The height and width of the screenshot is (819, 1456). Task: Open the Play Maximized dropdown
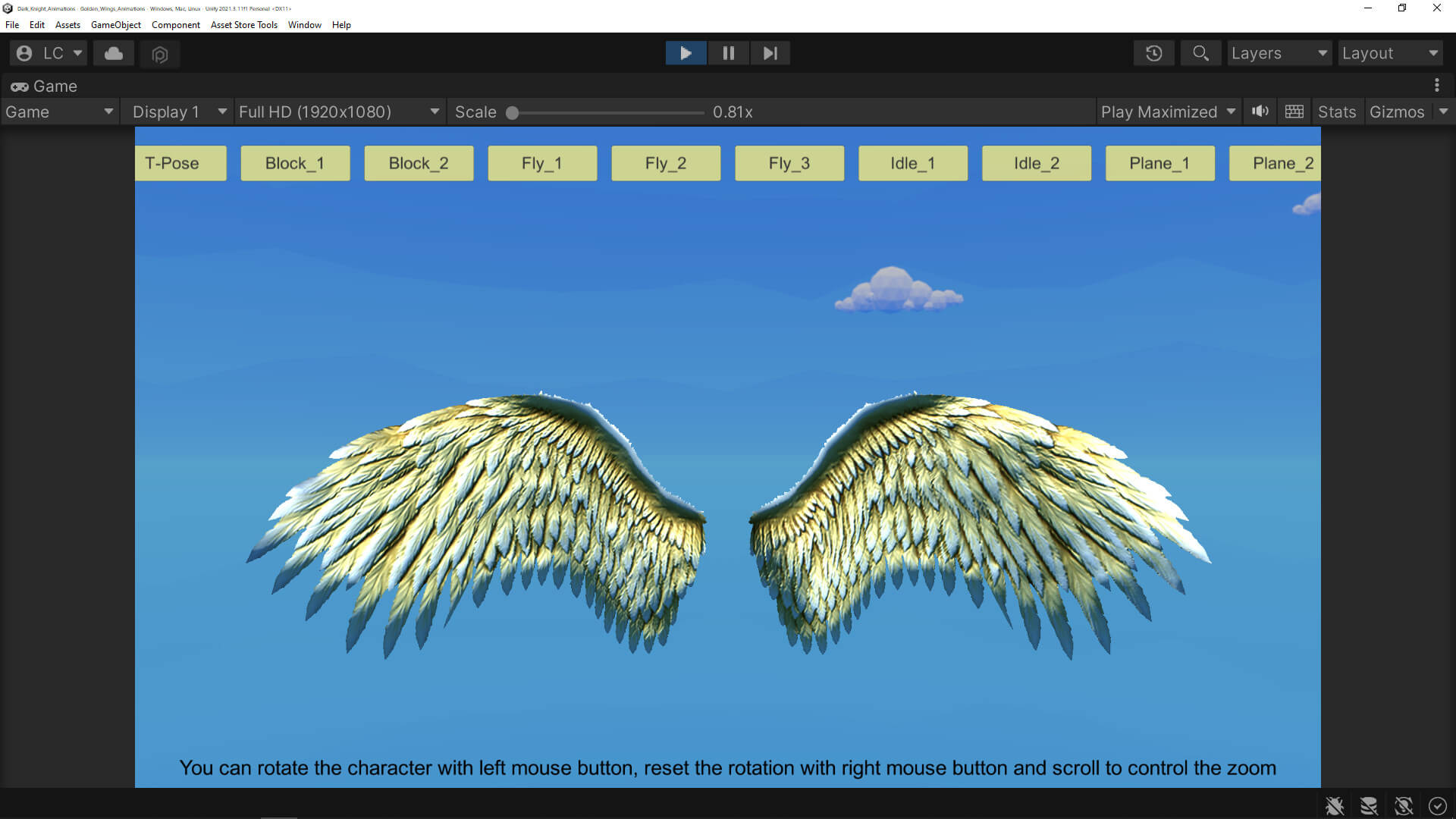coord(1169,112)
